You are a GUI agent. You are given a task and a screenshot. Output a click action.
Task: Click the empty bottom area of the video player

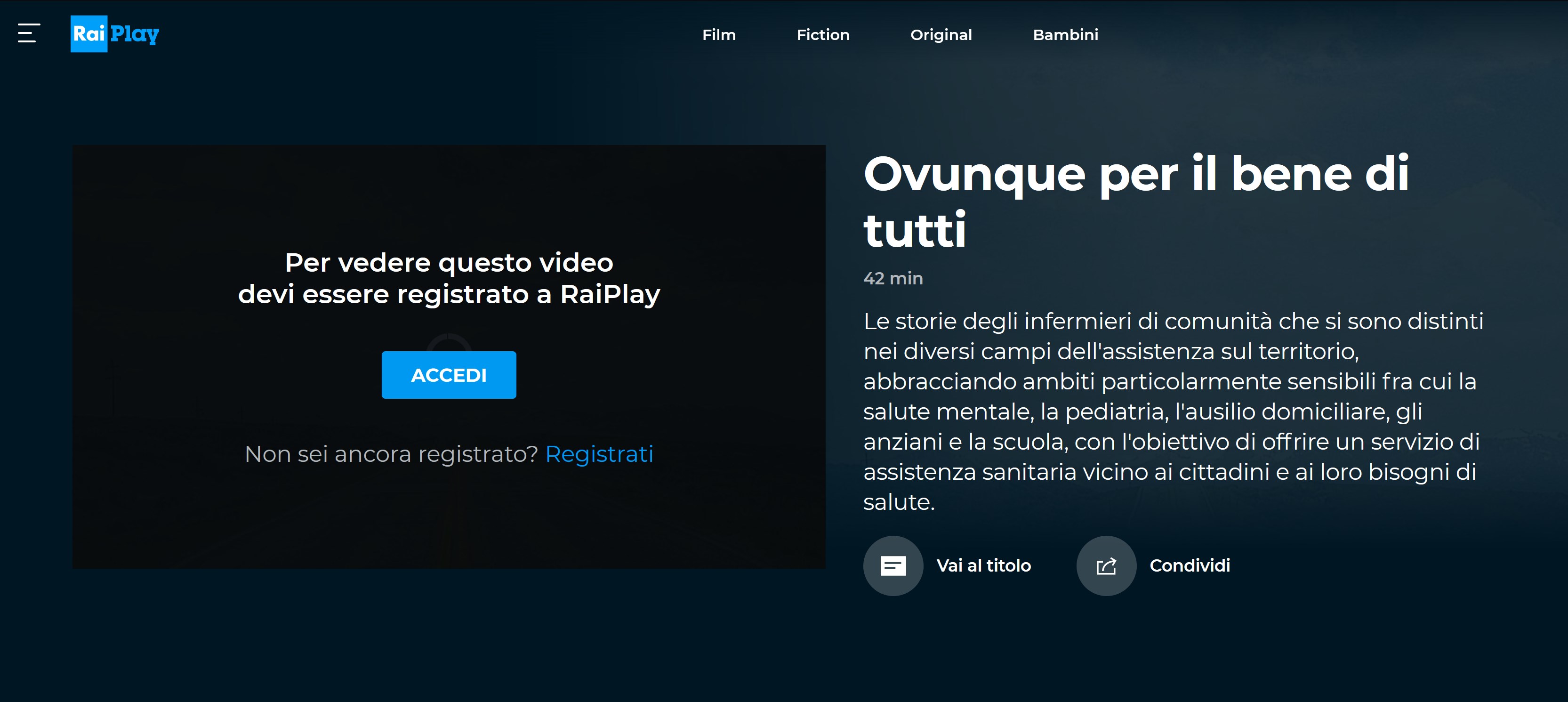point(449,524)
